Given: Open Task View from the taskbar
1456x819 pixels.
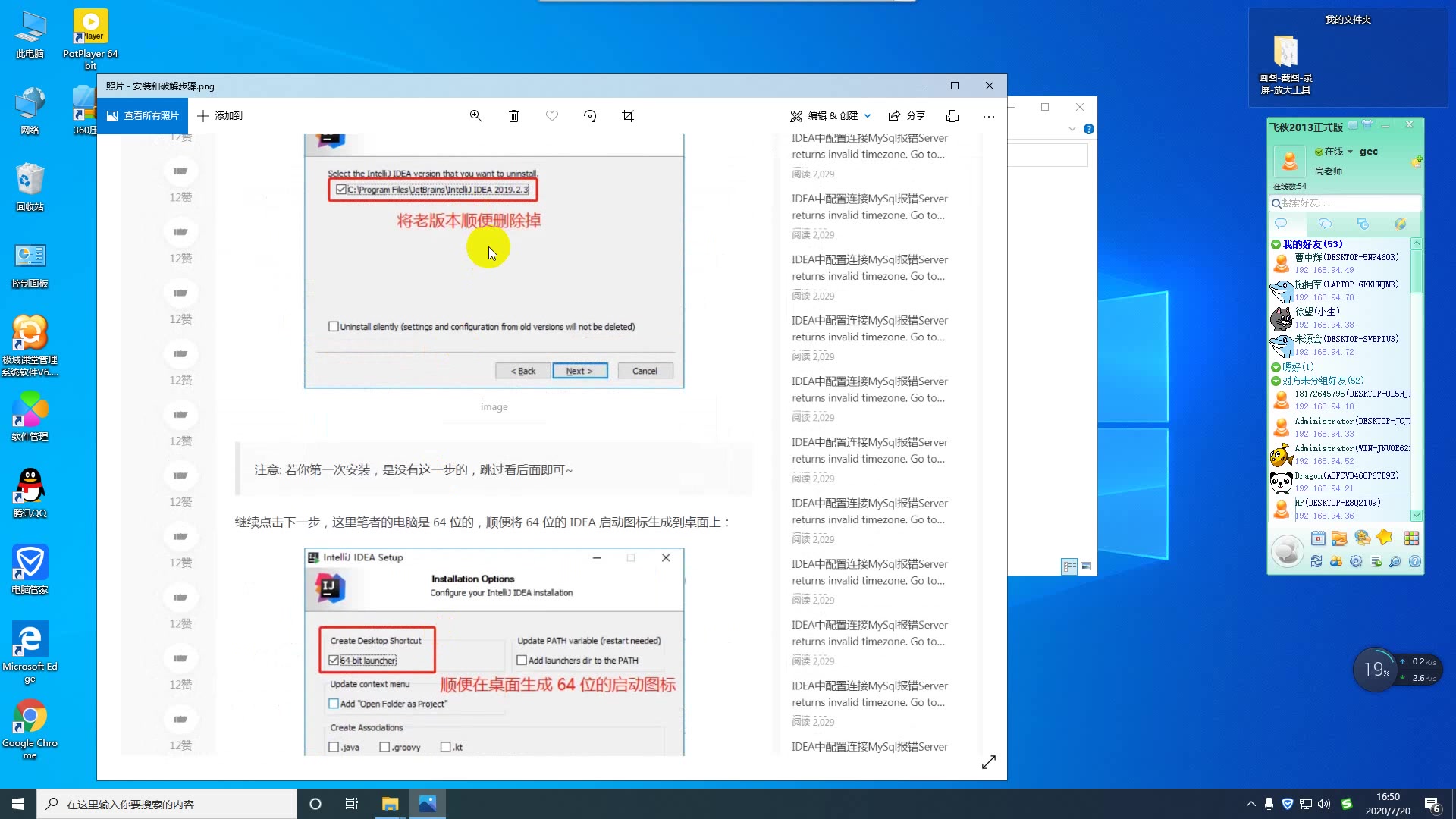Looking at the screenshot, I should (x=352, y=804).
